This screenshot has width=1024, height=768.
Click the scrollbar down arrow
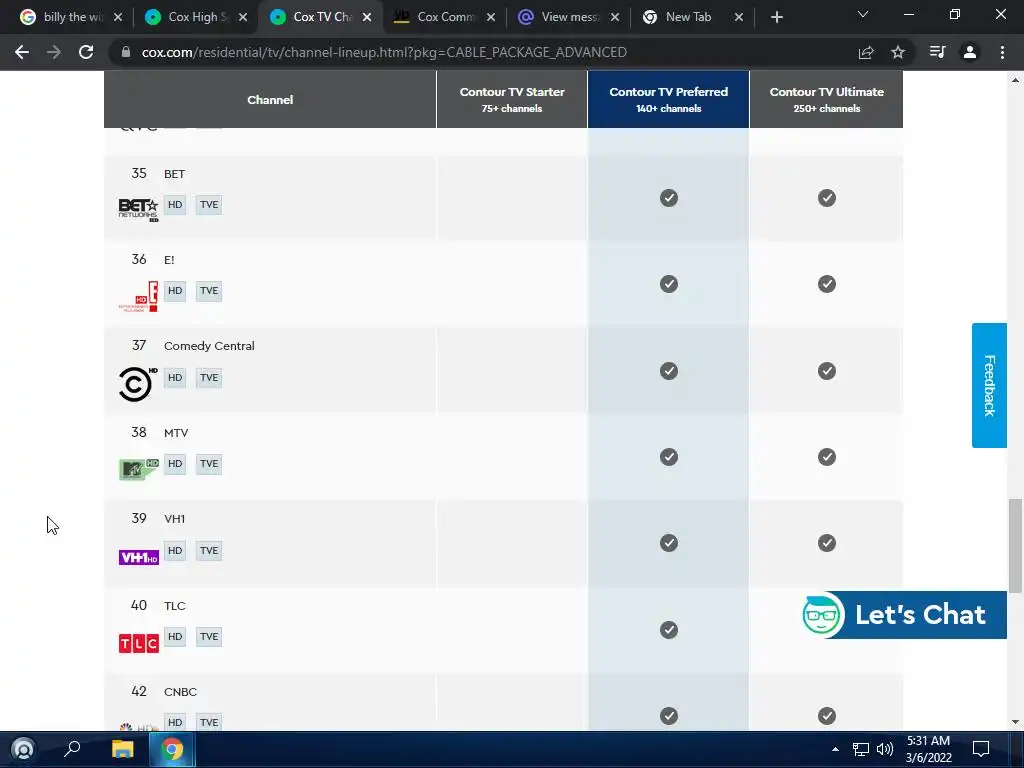1016,722
